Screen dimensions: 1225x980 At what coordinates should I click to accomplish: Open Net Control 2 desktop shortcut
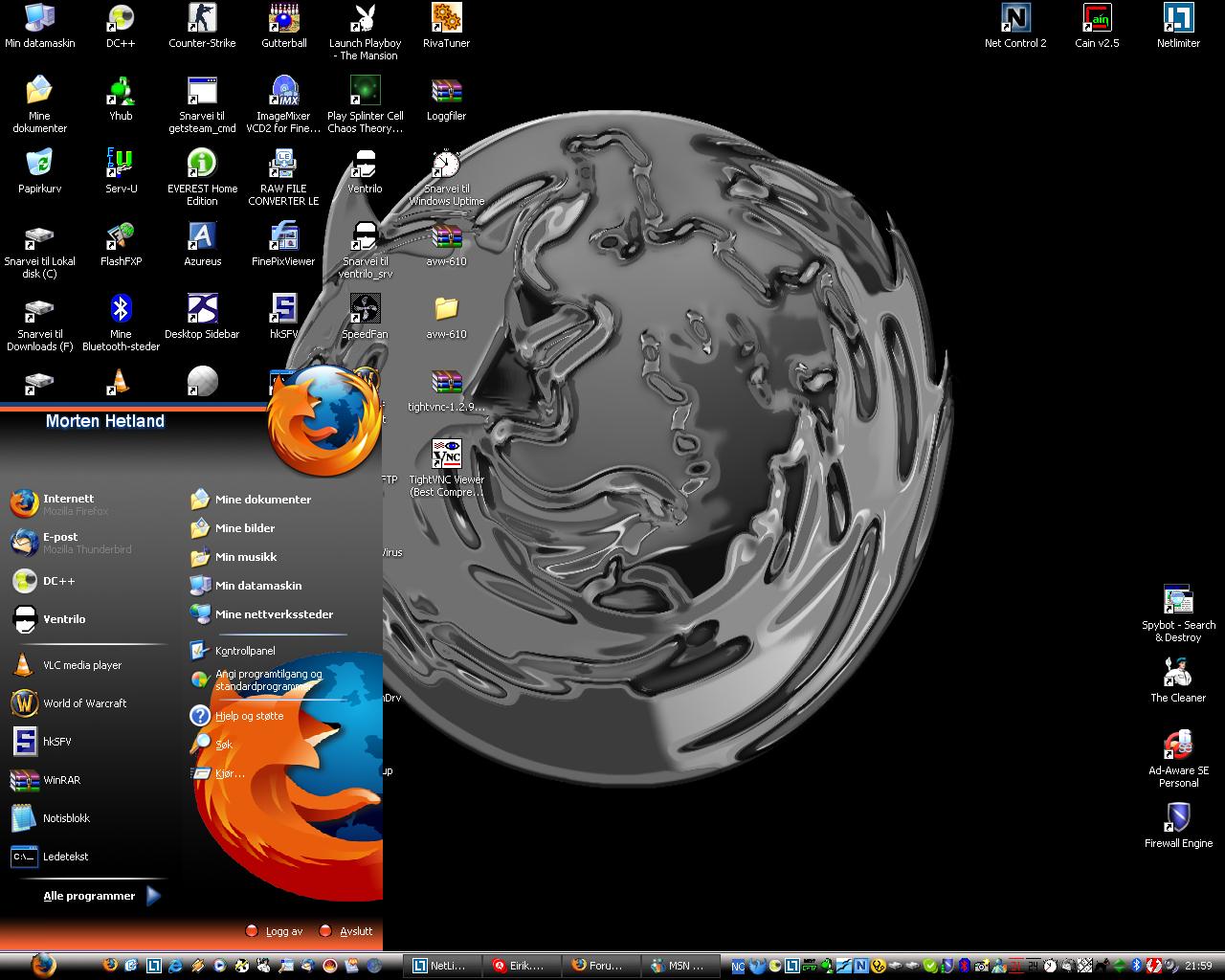[1015, 26]
